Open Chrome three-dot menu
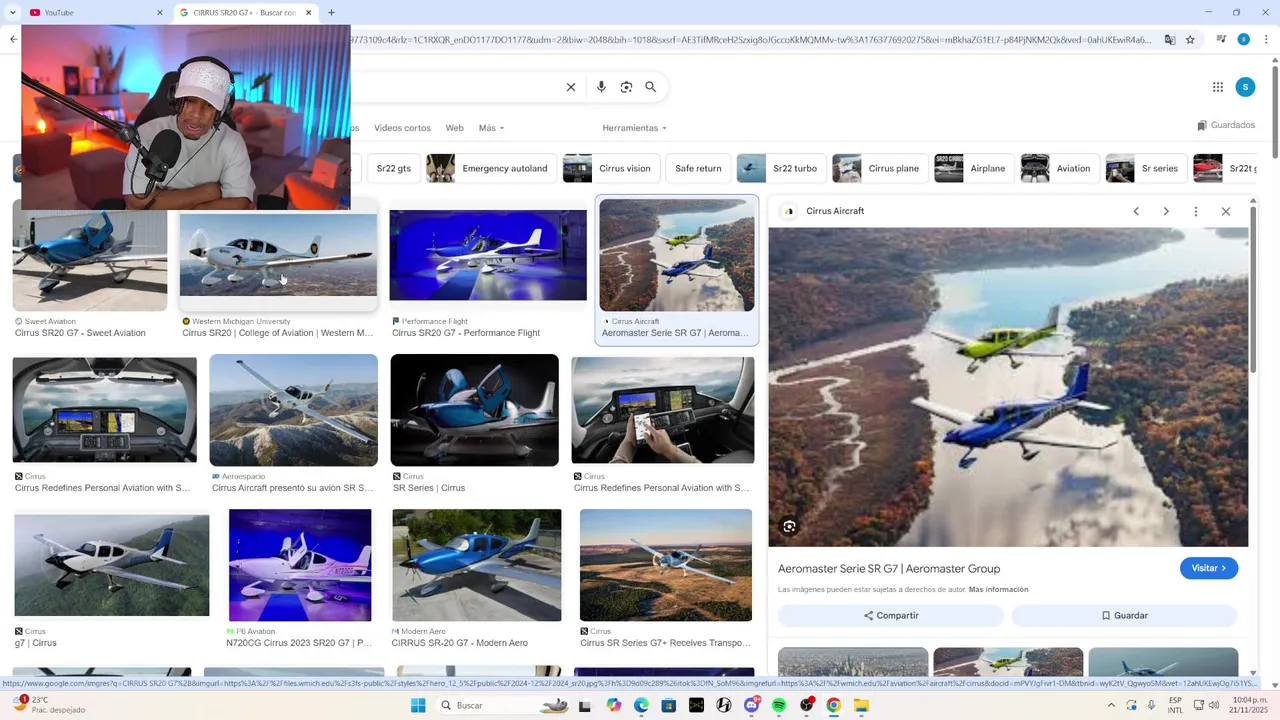Screen dimensions: 1280x720 (1264, 40)
